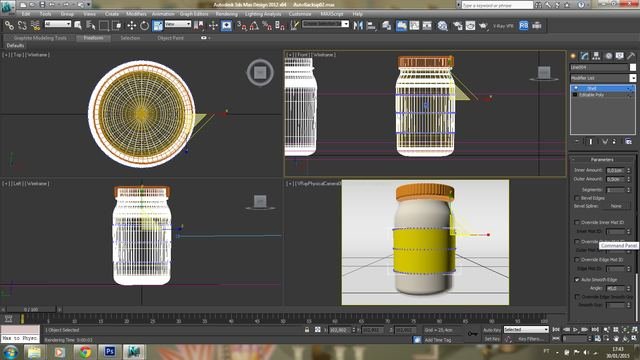The height and width of the screenshot is (360, 640).
Task: Select the Link tool in the main toolbar
Action: (9, 26)
